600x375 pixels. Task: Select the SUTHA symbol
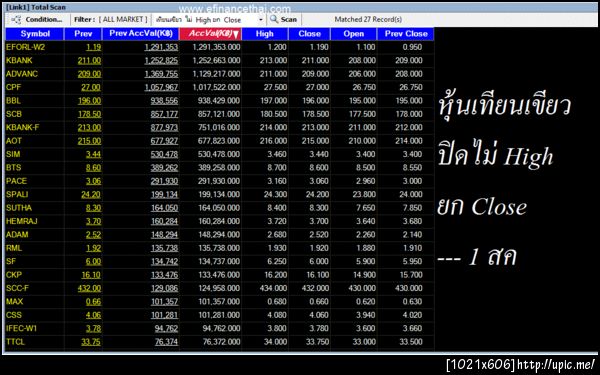pos(19,208)
